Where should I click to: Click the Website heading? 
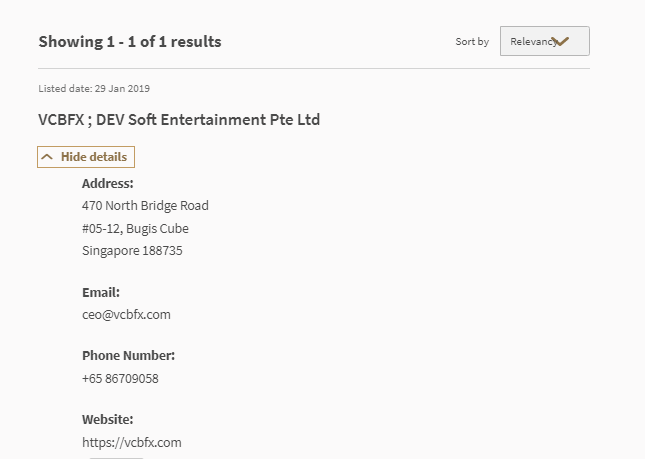click(x=107, y=420)
